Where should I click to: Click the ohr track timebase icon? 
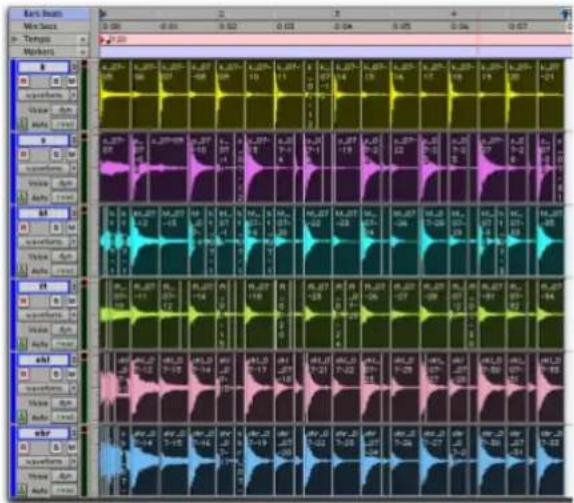23,490
